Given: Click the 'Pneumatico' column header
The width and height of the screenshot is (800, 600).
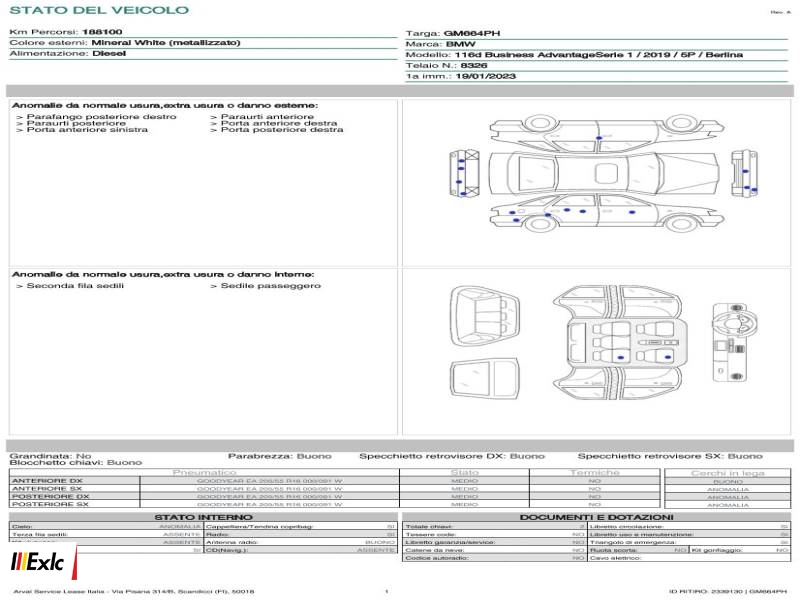Looking at the screenshot, I should [x=205, y=473].
